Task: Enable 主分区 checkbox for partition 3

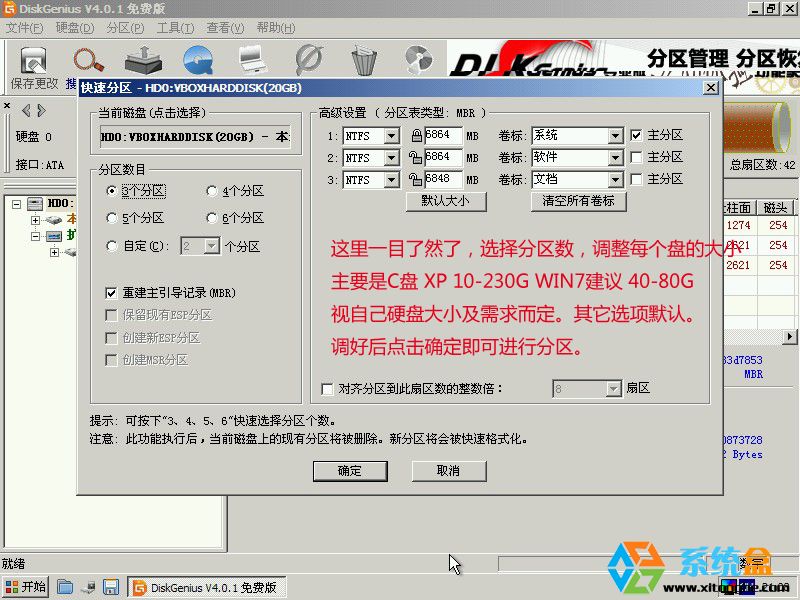Action: coord(636,179)
